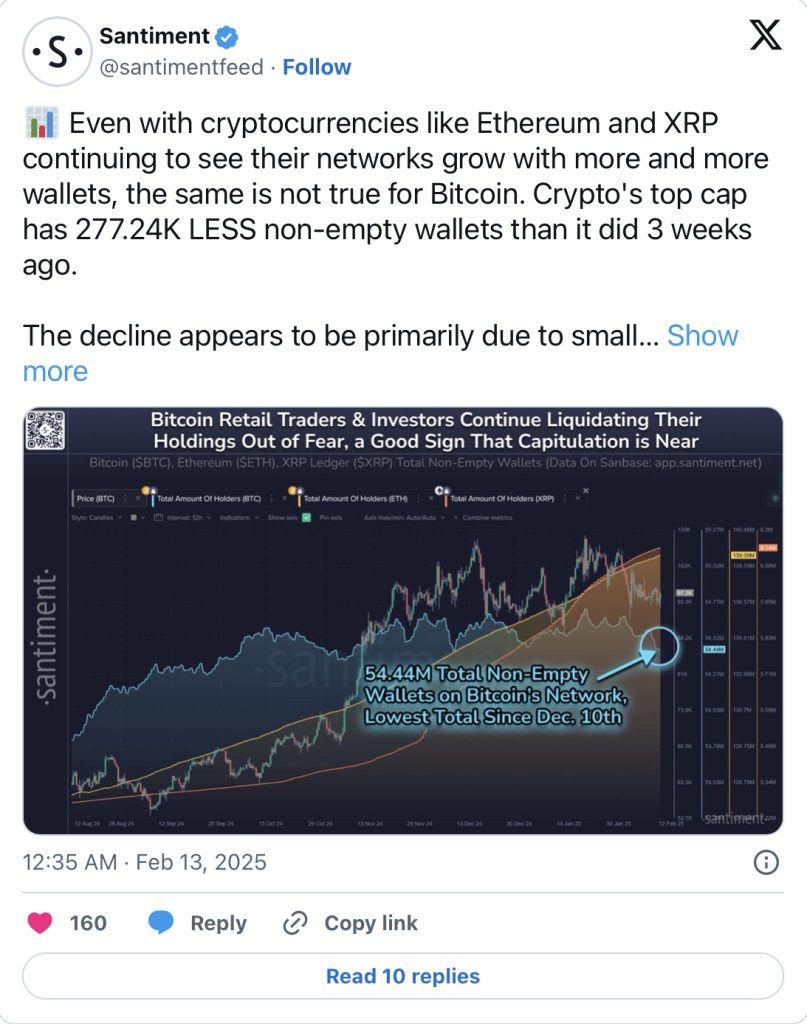Viewport: 807px width, 1024px height.
Task: Click the Santiment profile avatar
Action: (57, 52)
